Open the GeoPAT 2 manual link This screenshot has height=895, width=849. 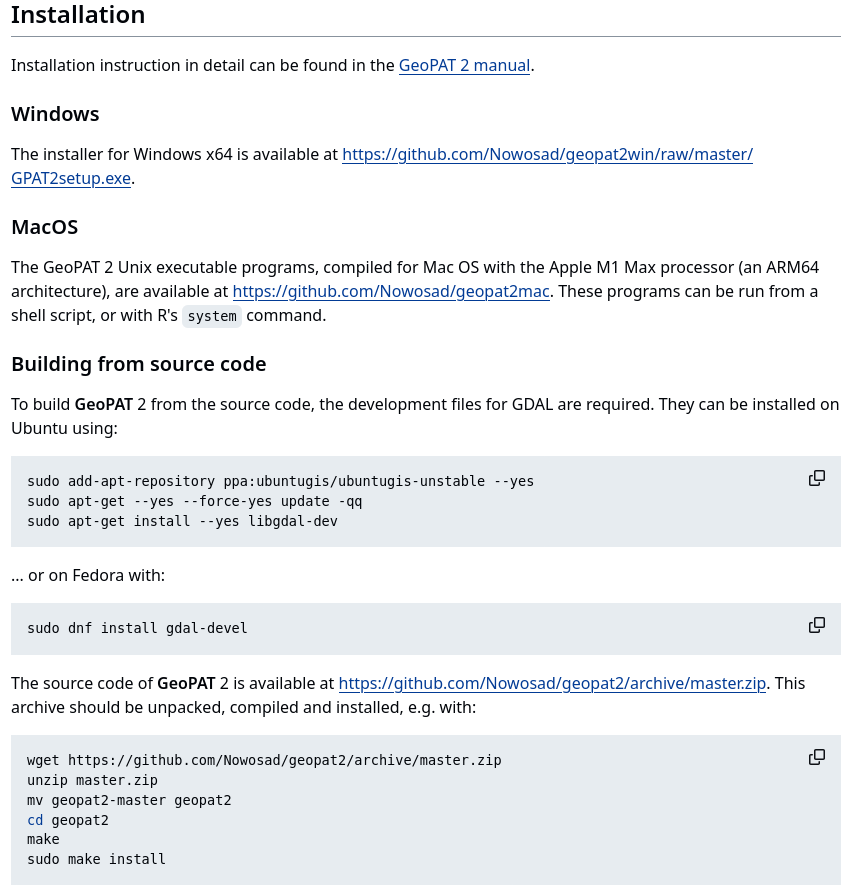tap(464, 66)
